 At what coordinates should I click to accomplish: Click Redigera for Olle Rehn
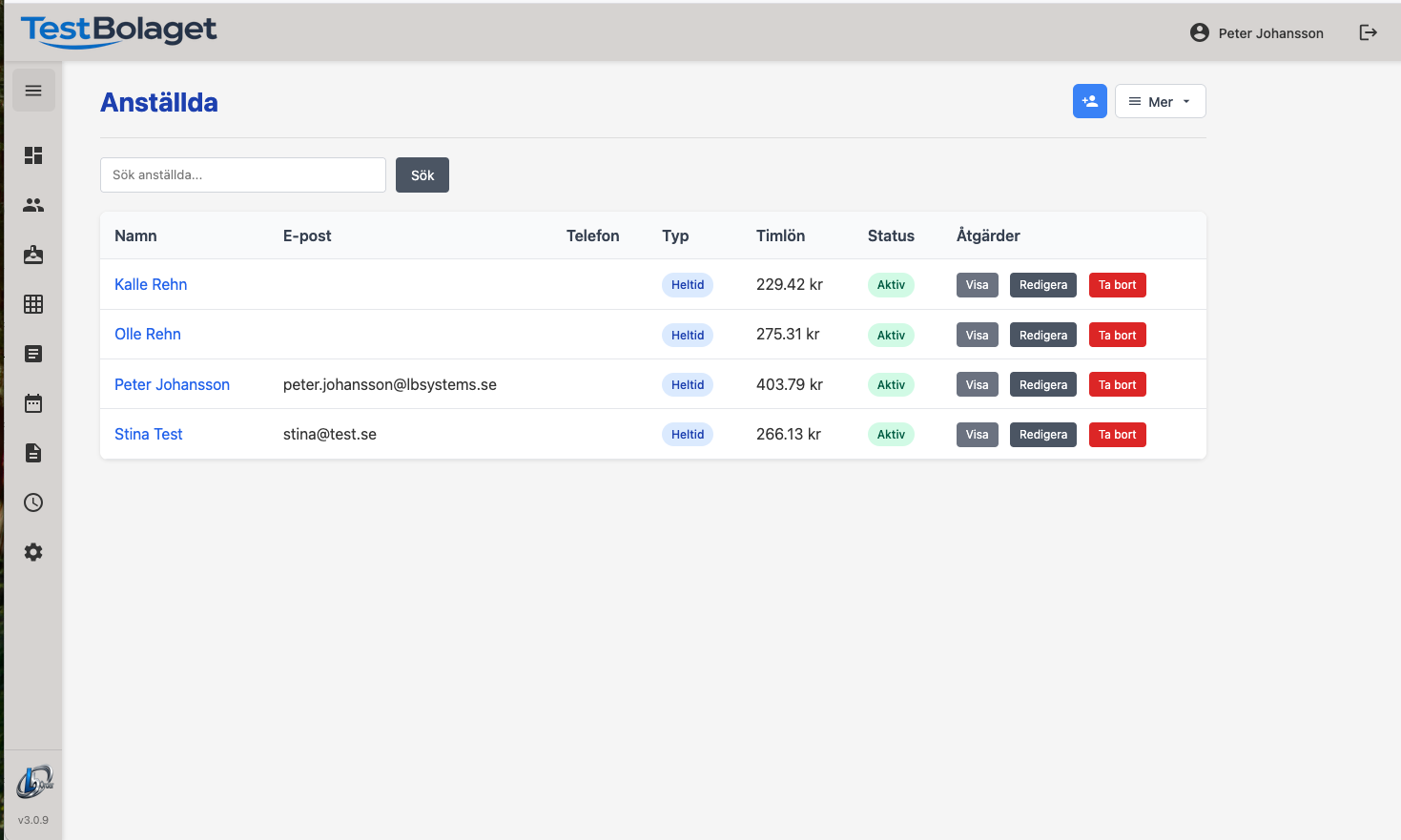click(x=1042, y=335)
